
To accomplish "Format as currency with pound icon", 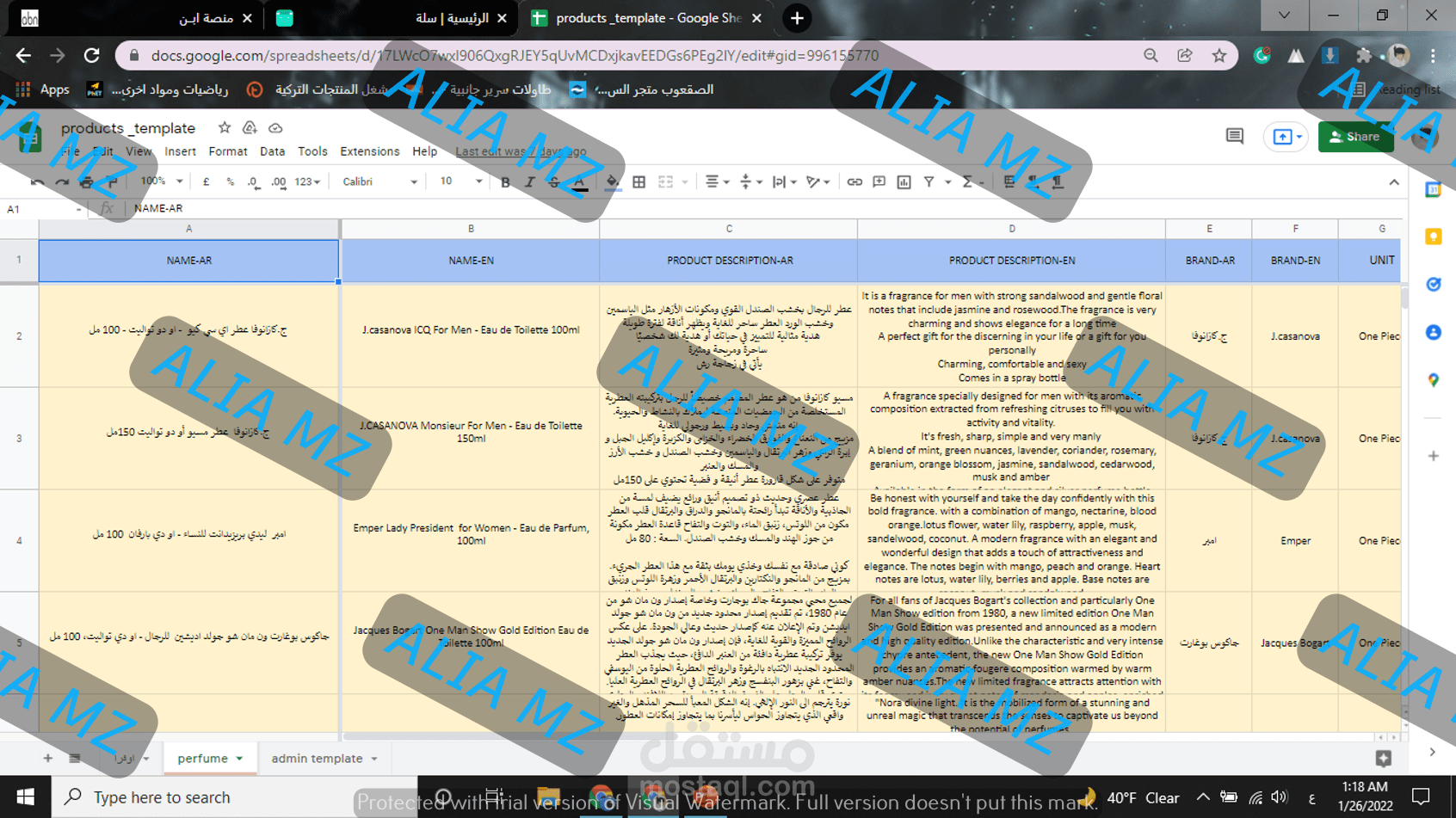I will (206, 182).
